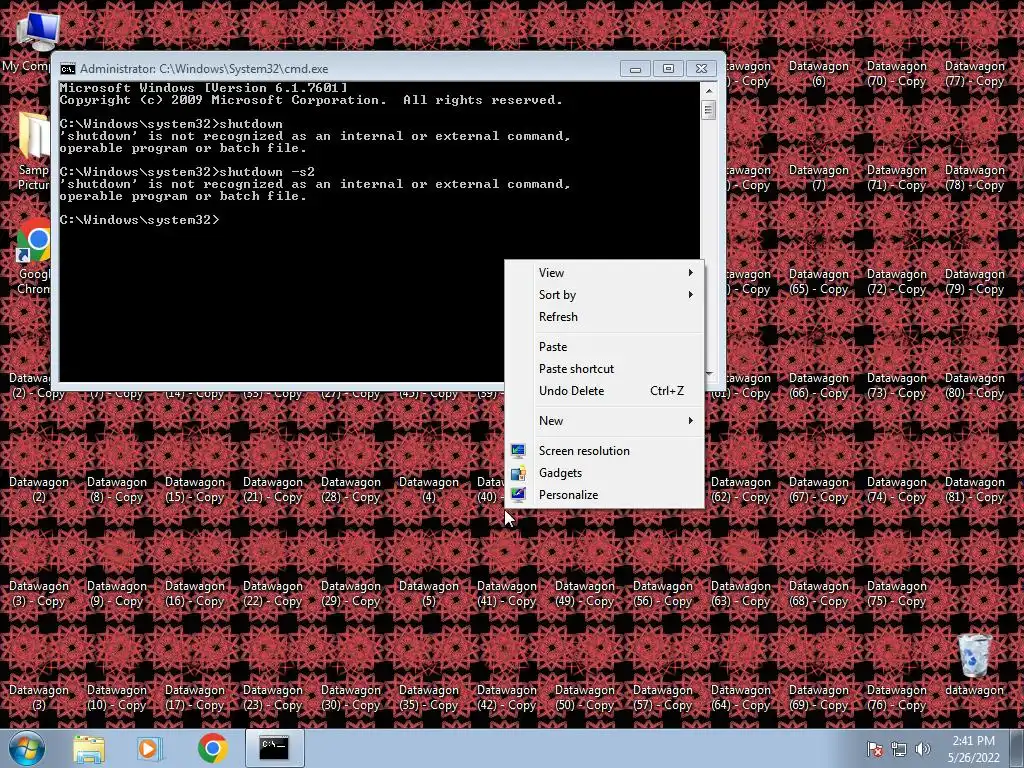Choose Undo Delete in context menu
The image size is (1024, 768).
coord(605,391)
